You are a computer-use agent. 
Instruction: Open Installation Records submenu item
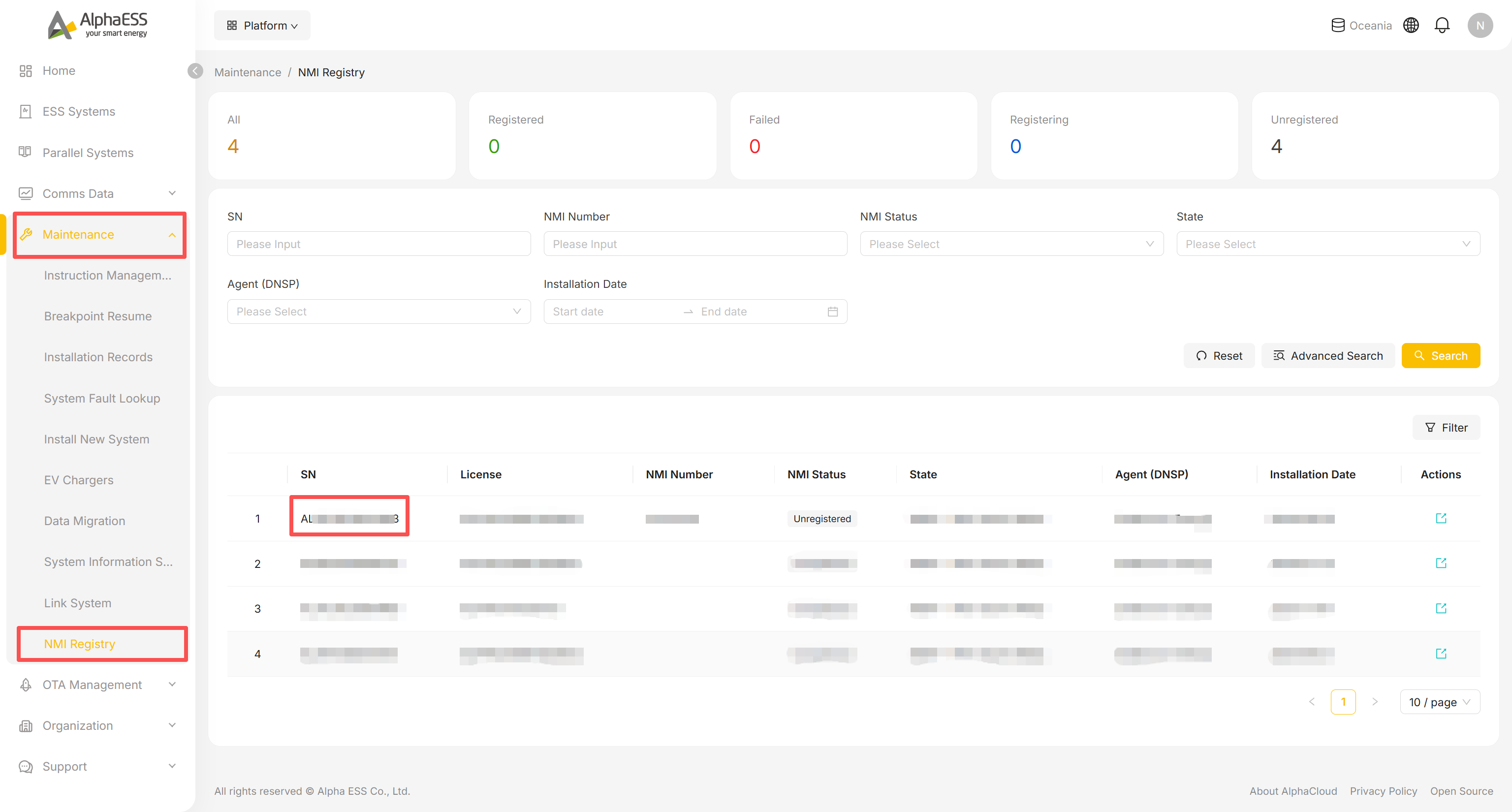pos(98,357)
